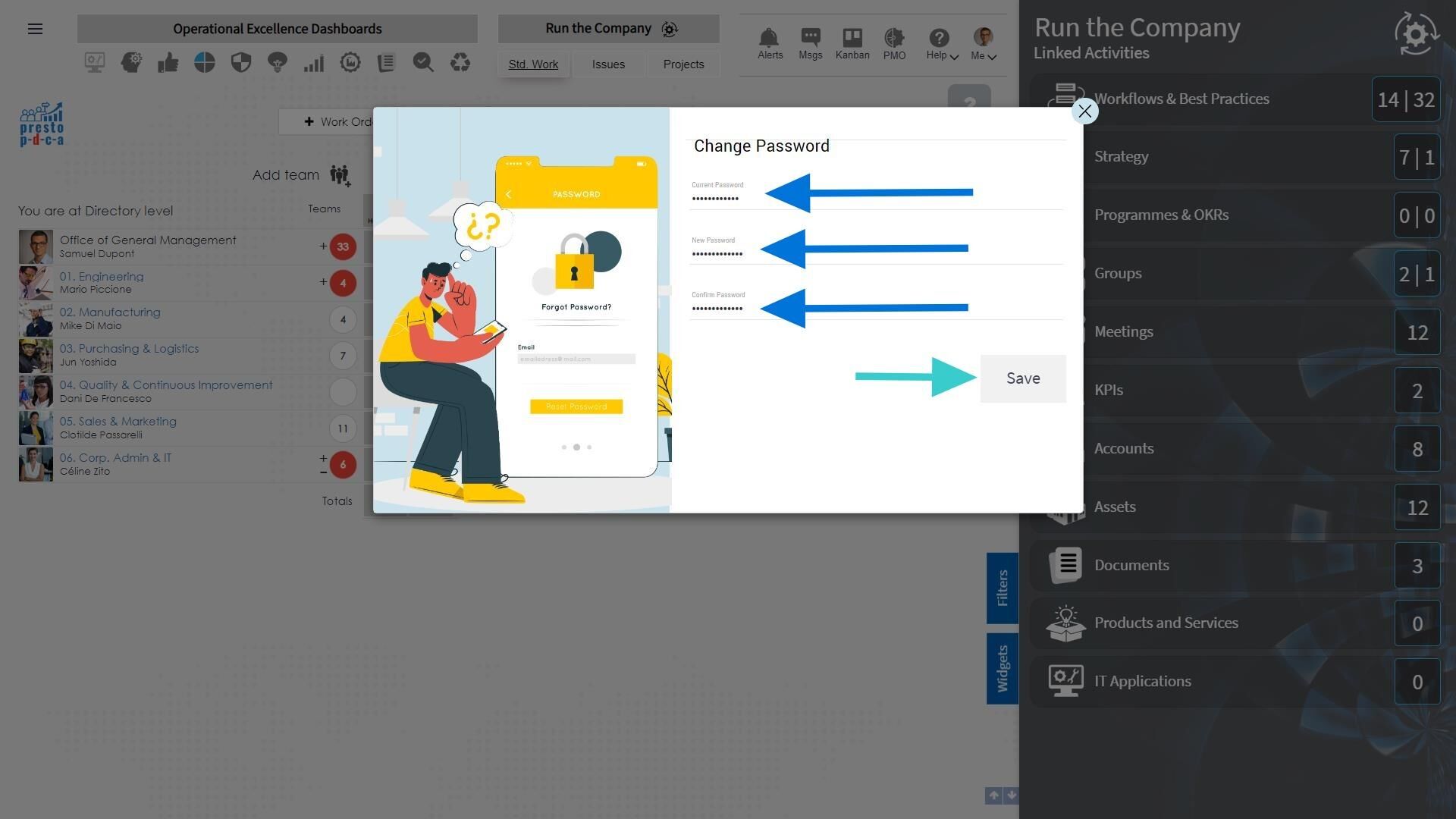Click the thumbs-up dashboard icon

[168, 62]
